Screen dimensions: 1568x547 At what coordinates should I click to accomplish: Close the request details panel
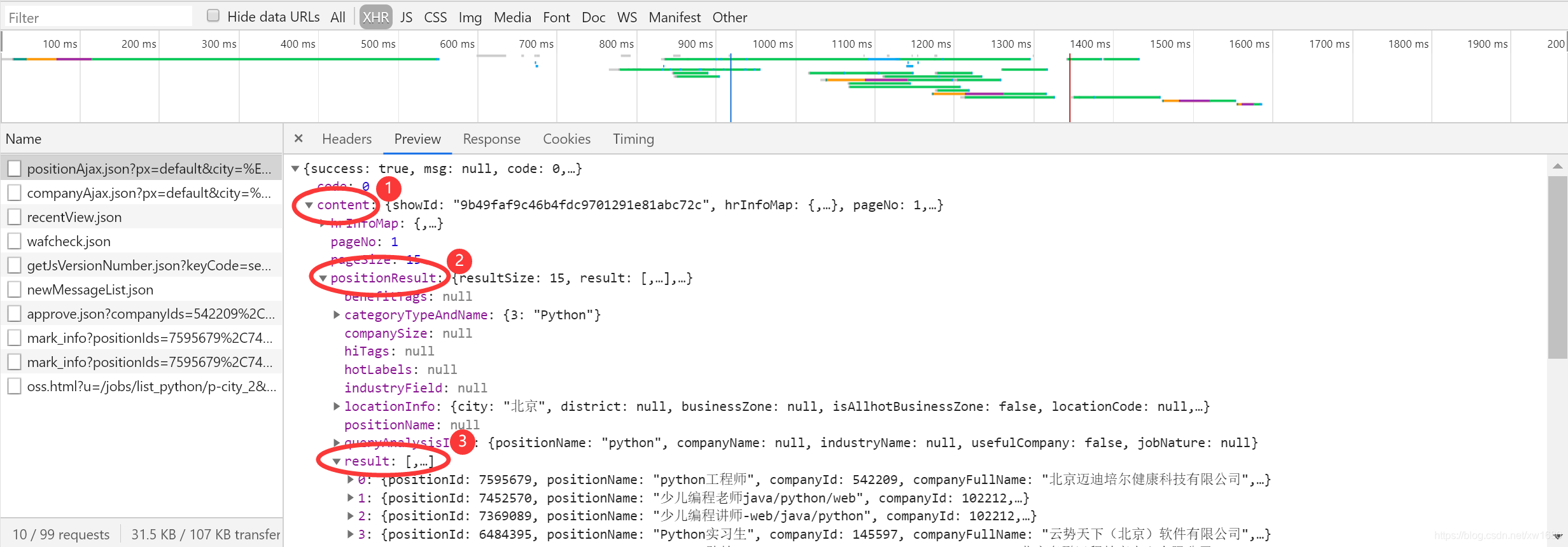(x=298, y=139)
